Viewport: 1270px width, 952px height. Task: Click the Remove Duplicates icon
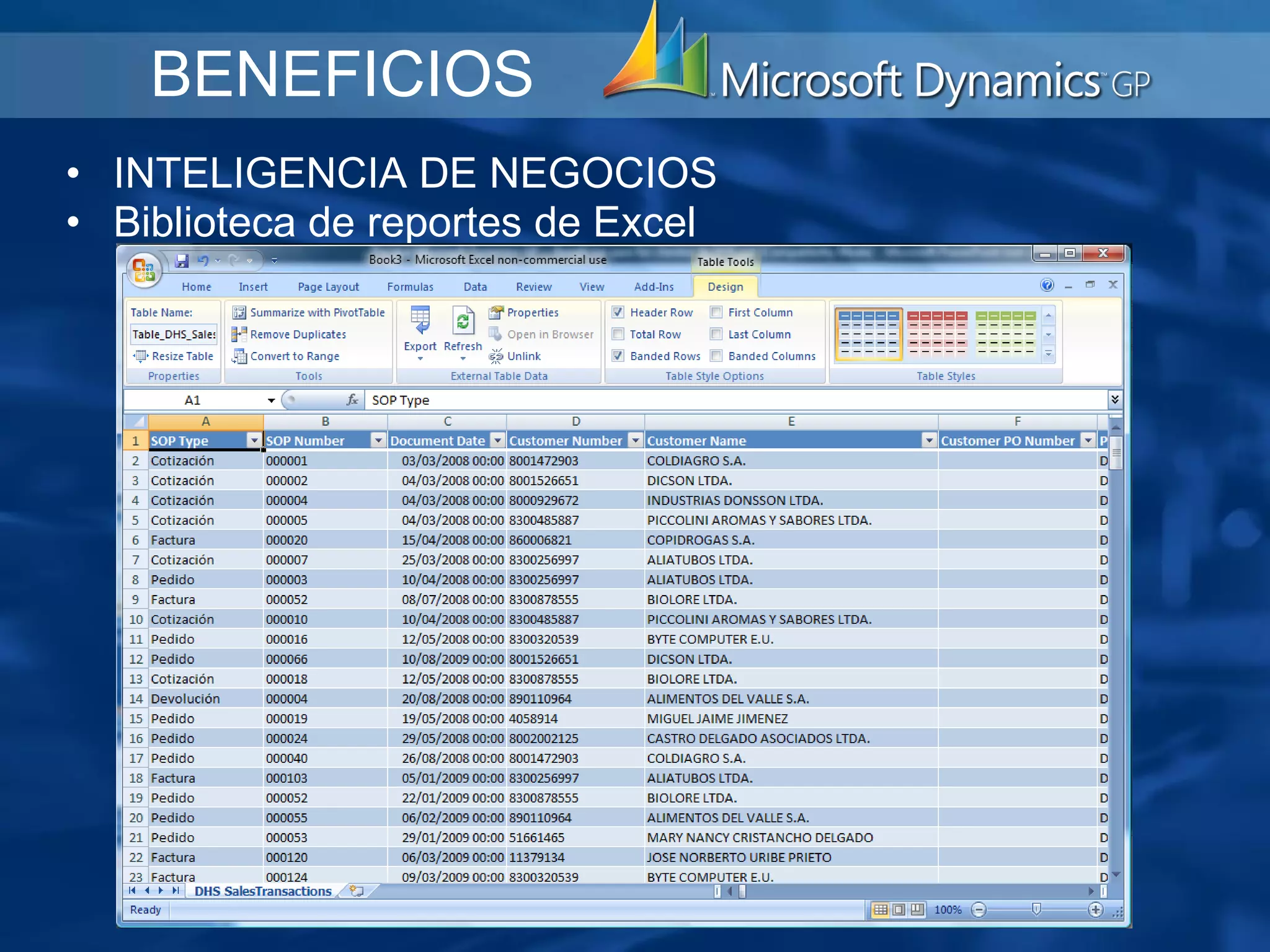pyautogui.click(x=239, y=335)
